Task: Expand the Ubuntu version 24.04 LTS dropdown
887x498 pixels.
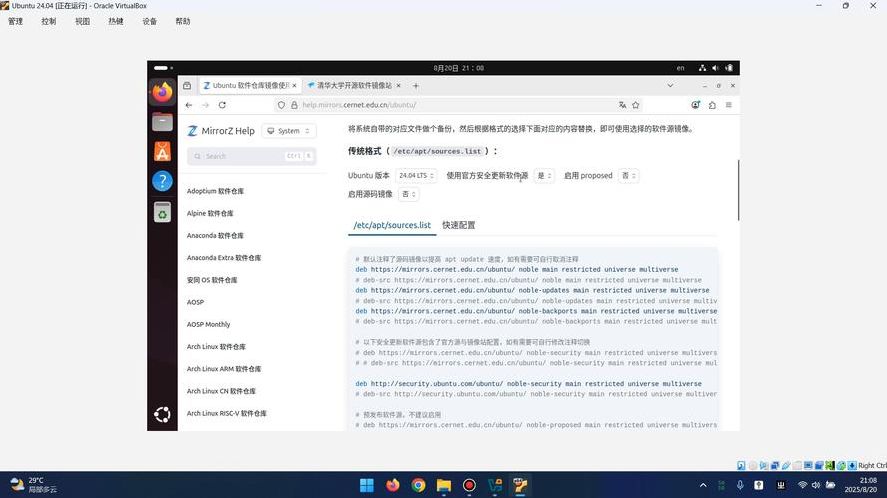Action: click(x=416, y=176)
